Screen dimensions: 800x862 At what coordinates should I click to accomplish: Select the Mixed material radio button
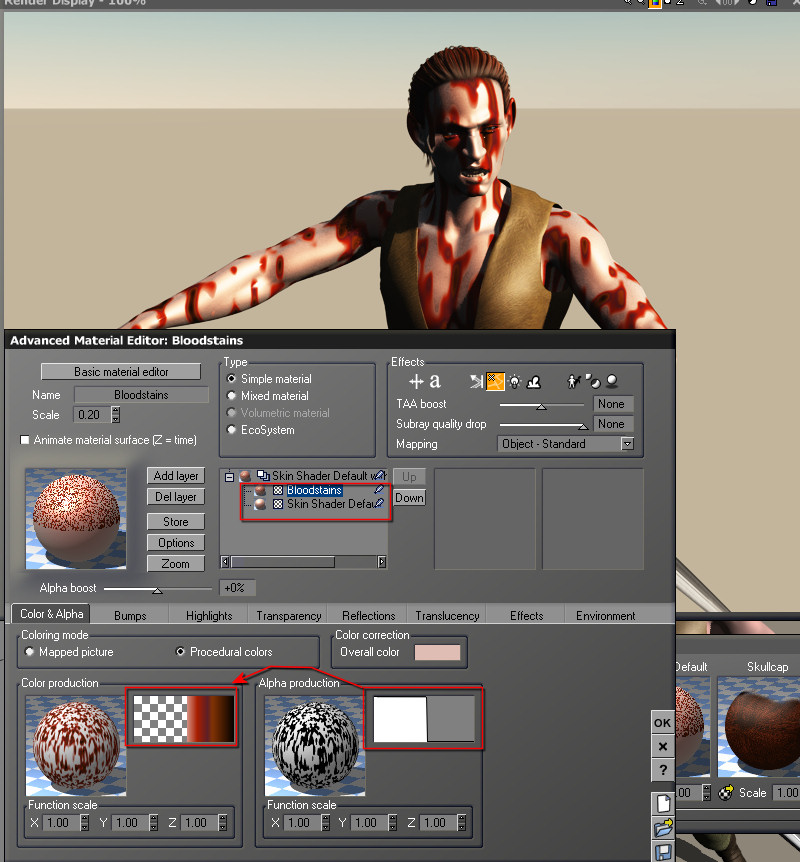click(x=233, y=396)
